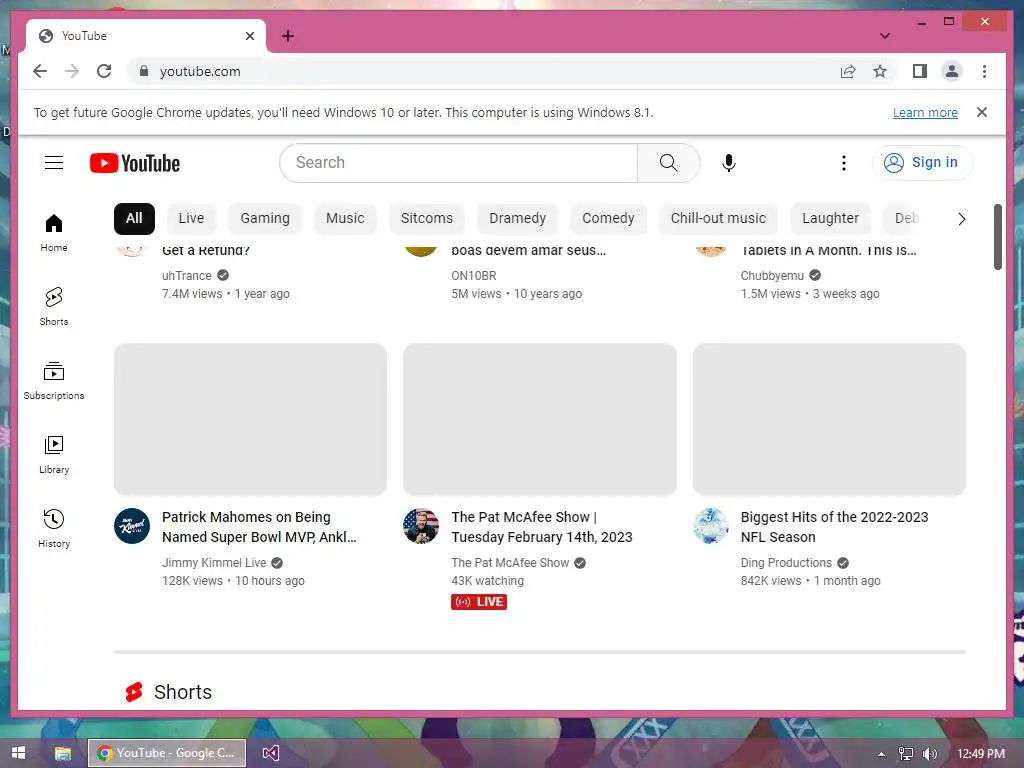Screen dimensions: 1024x768
Task: Expand the tab search dropdown arrow
Action: point(884,36)
